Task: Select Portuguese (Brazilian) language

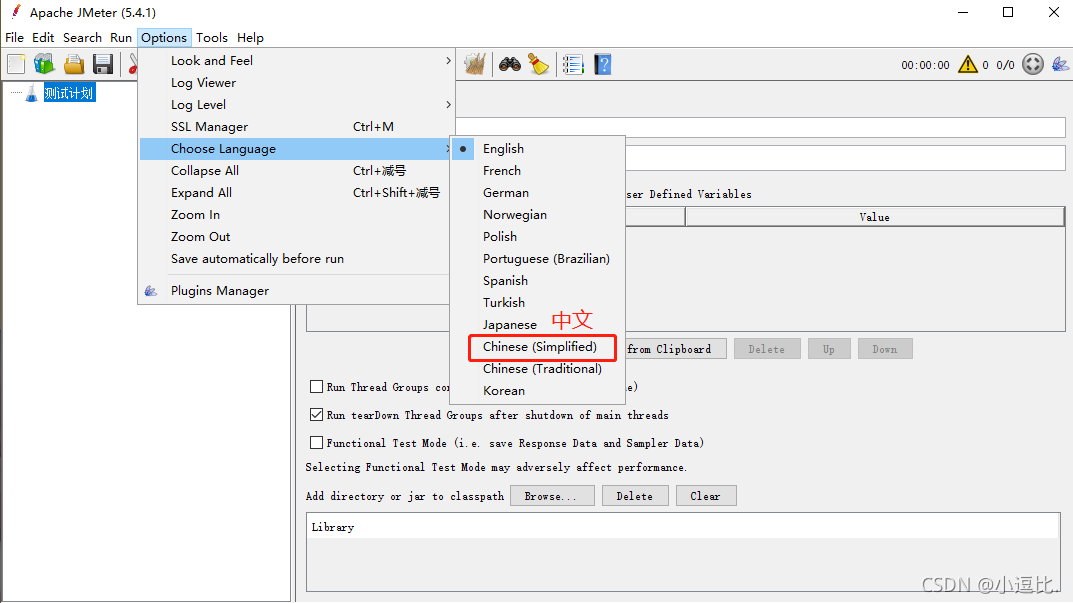Action: (x=537, y=259)
